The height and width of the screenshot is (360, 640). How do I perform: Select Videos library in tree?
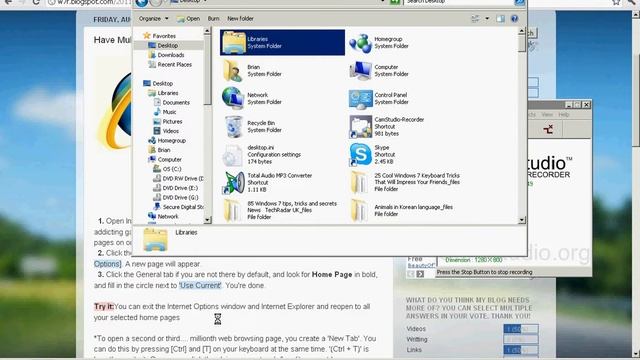click(x=166, y=131)
